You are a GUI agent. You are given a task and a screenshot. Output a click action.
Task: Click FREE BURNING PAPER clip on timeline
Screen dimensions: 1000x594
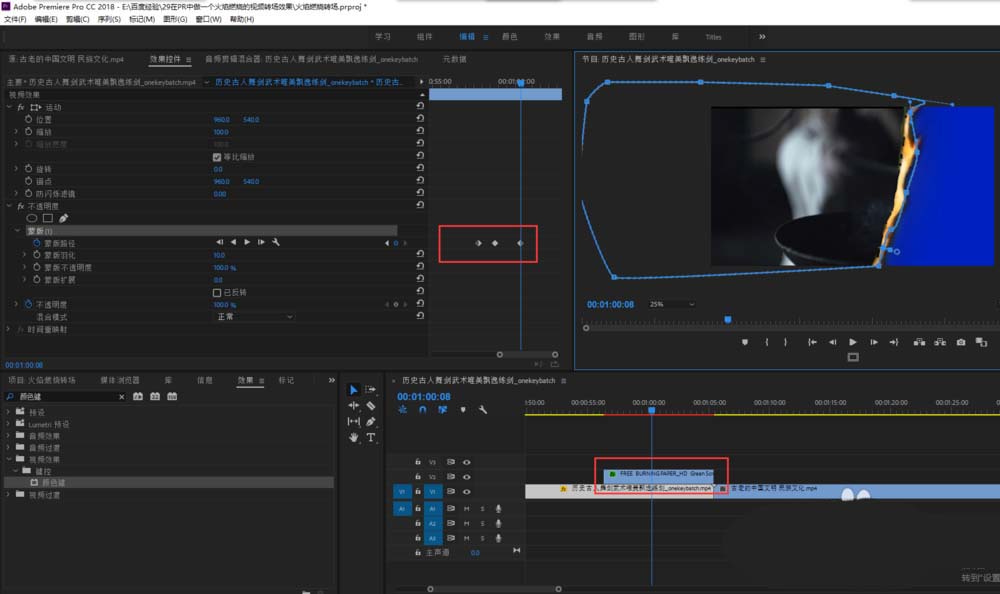pos(660,473)
